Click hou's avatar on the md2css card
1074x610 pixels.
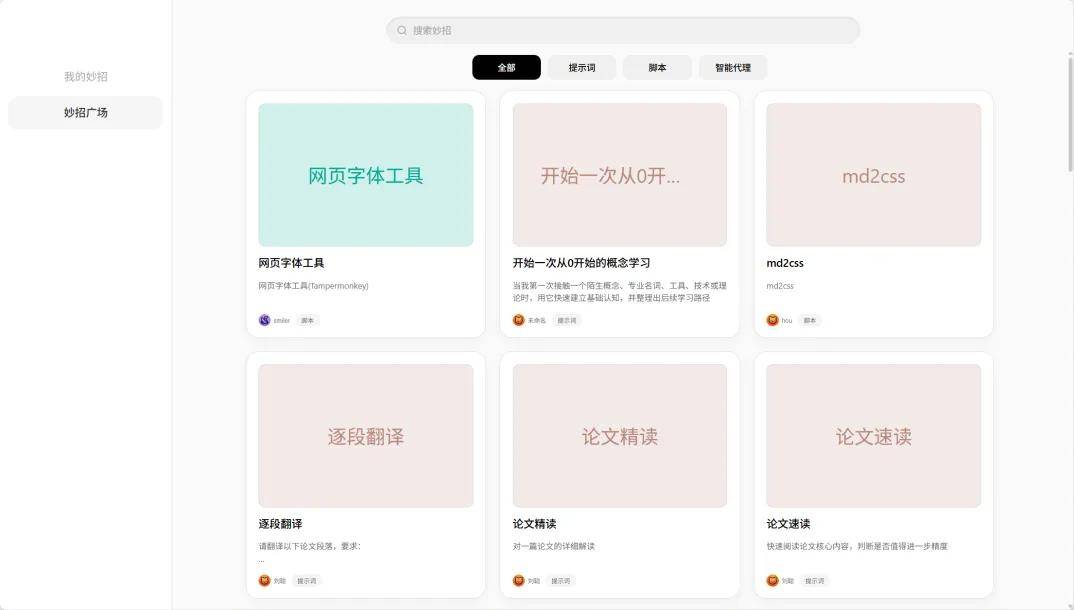point(770,320)
